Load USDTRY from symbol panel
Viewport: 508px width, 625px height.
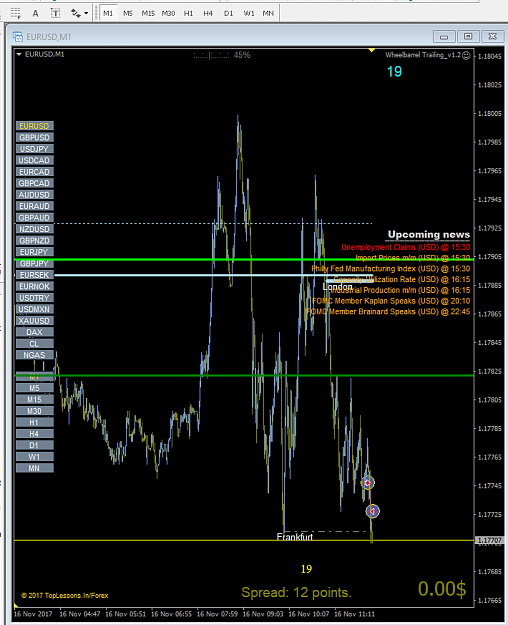pyautogui.click(x=34, y=298)
